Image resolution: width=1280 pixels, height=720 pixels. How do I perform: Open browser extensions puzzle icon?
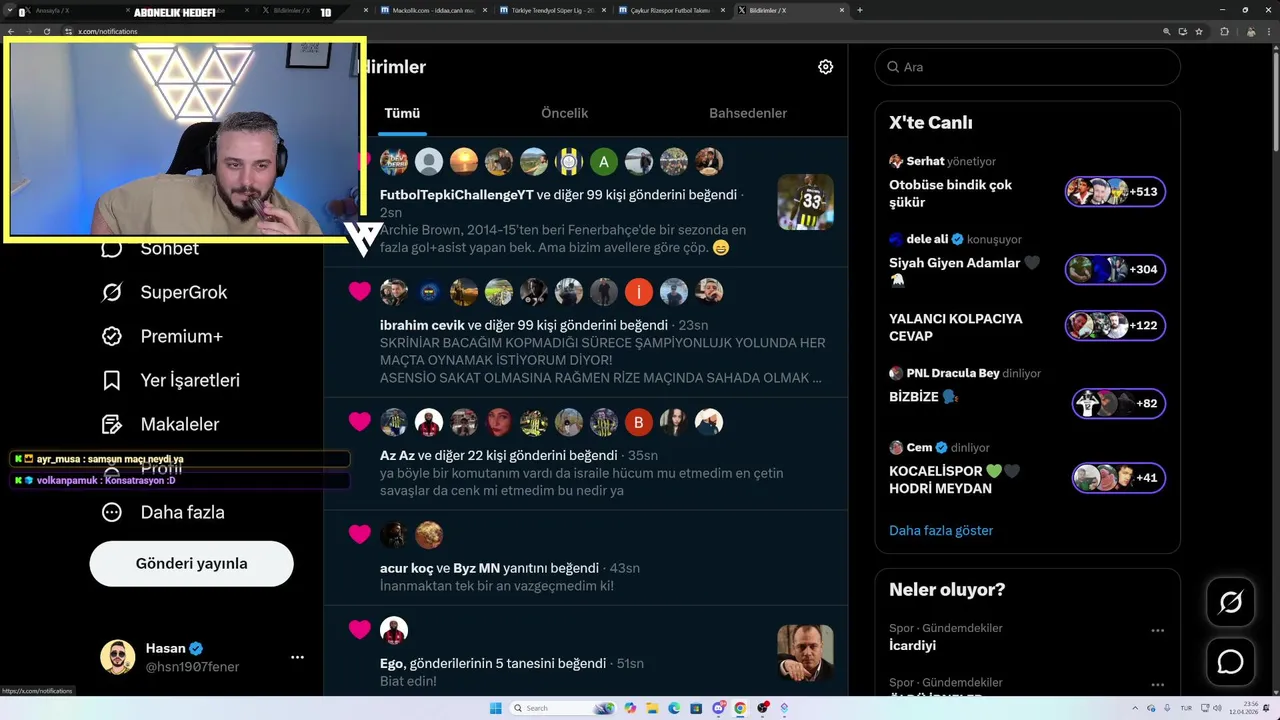1224,31
